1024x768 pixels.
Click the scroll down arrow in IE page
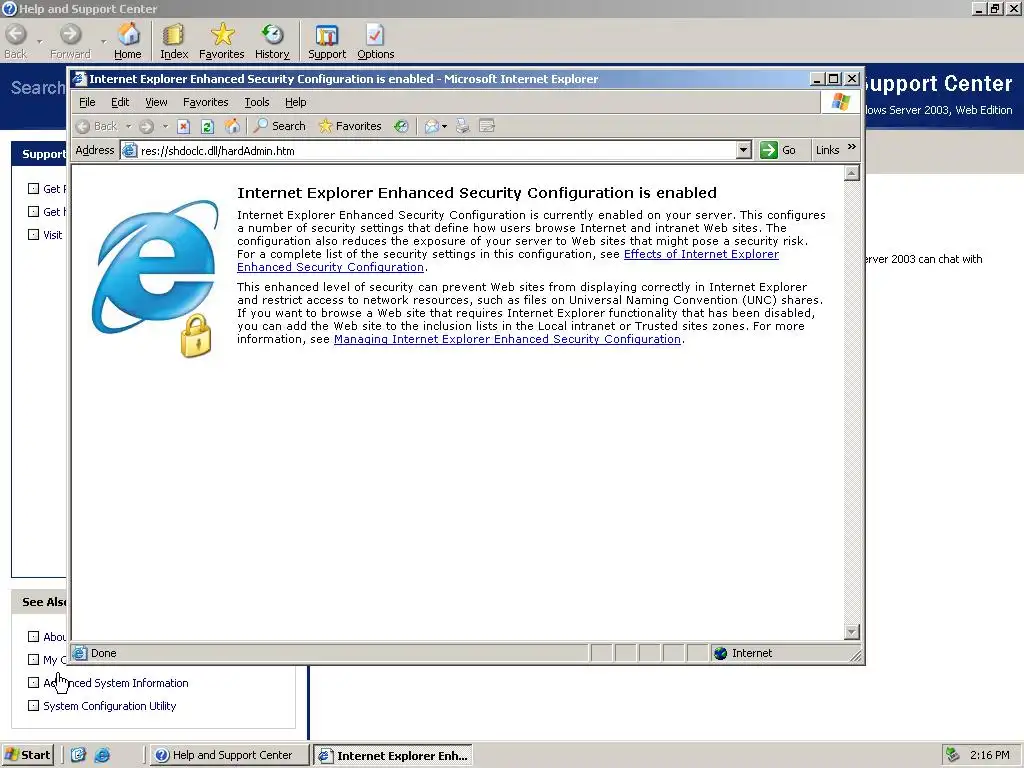coord(851,632)
